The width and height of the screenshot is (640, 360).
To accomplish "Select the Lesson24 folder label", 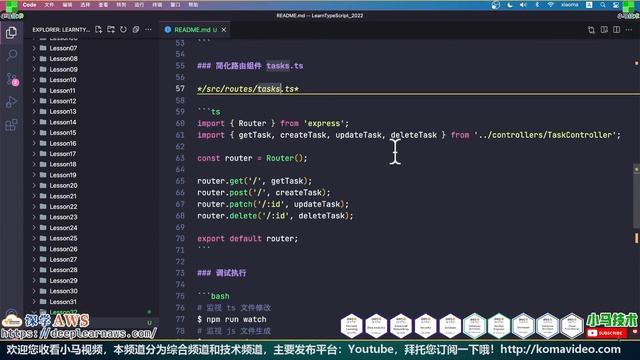I will click(63, 228).
